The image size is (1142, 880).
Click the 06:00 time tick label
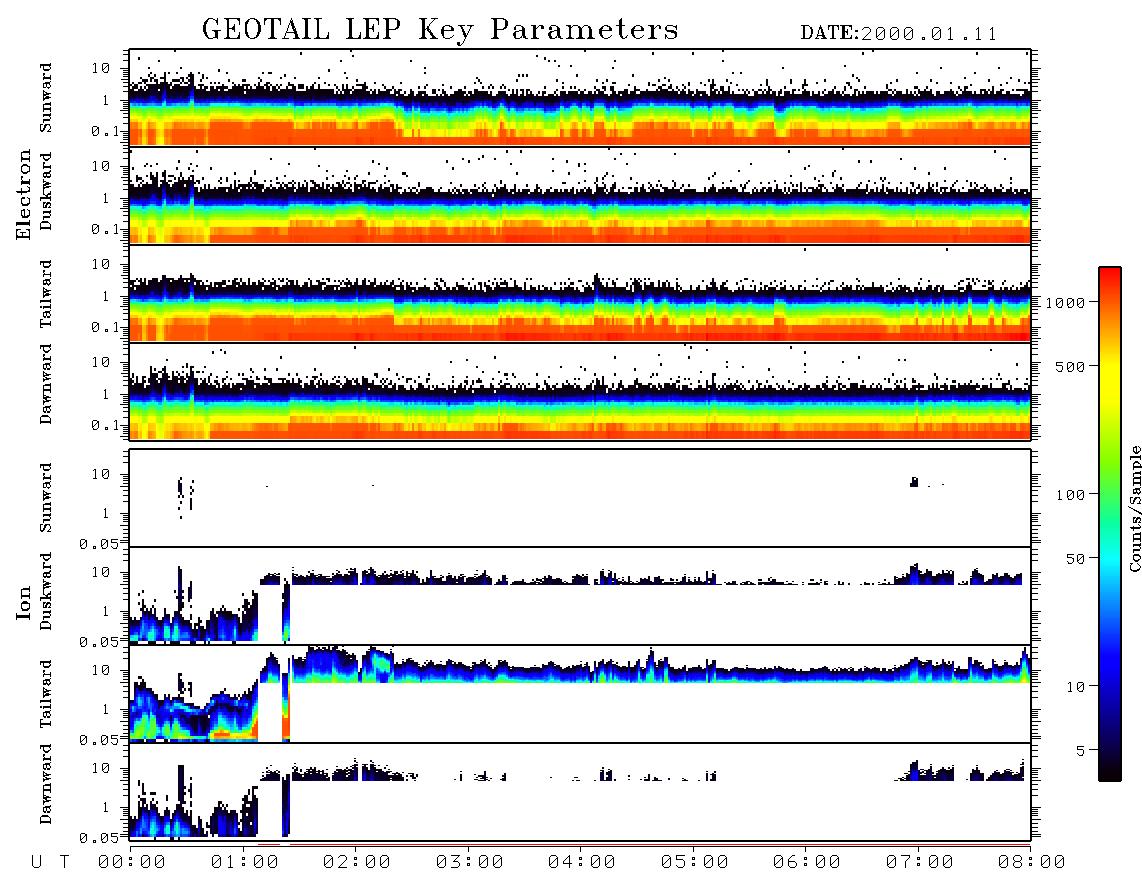[x=807, y=863]
